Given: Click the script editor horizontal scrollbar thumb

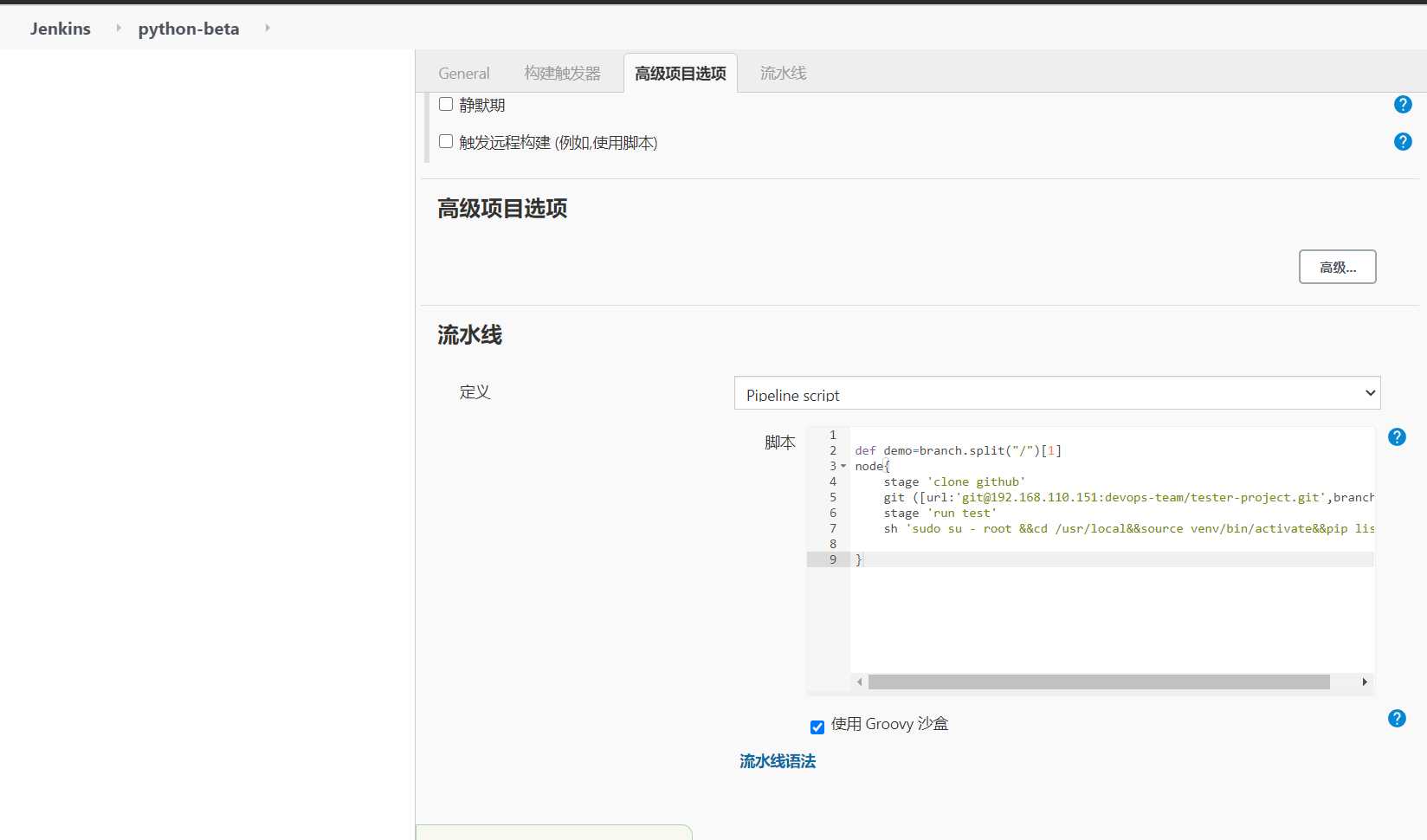Looking at the screenshot, I should pyautogui.click(x=1099, y=682).
